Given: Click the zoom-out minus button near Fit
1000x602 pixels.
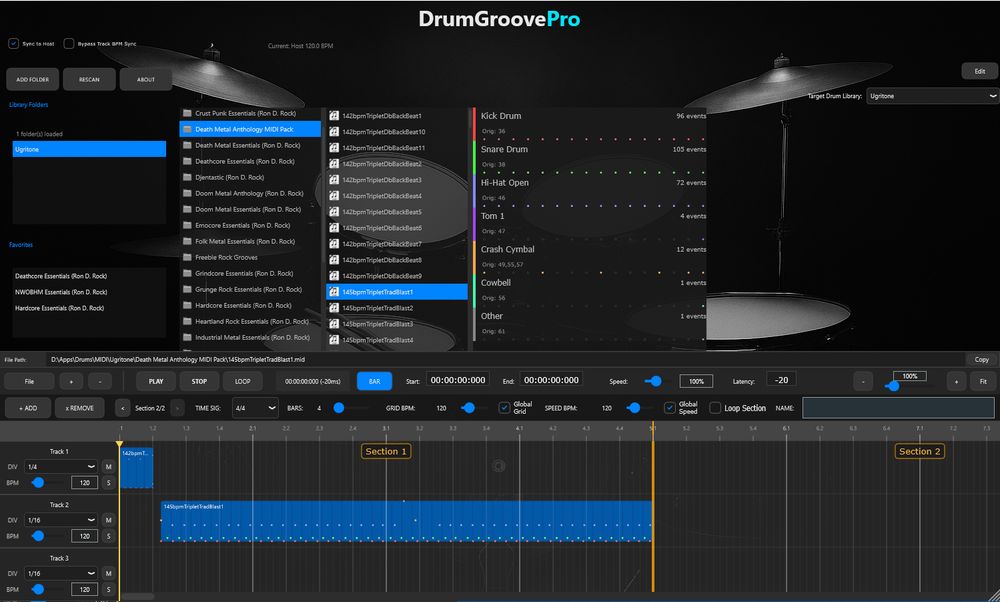Looking at the screenshot, I should (863, 381).
